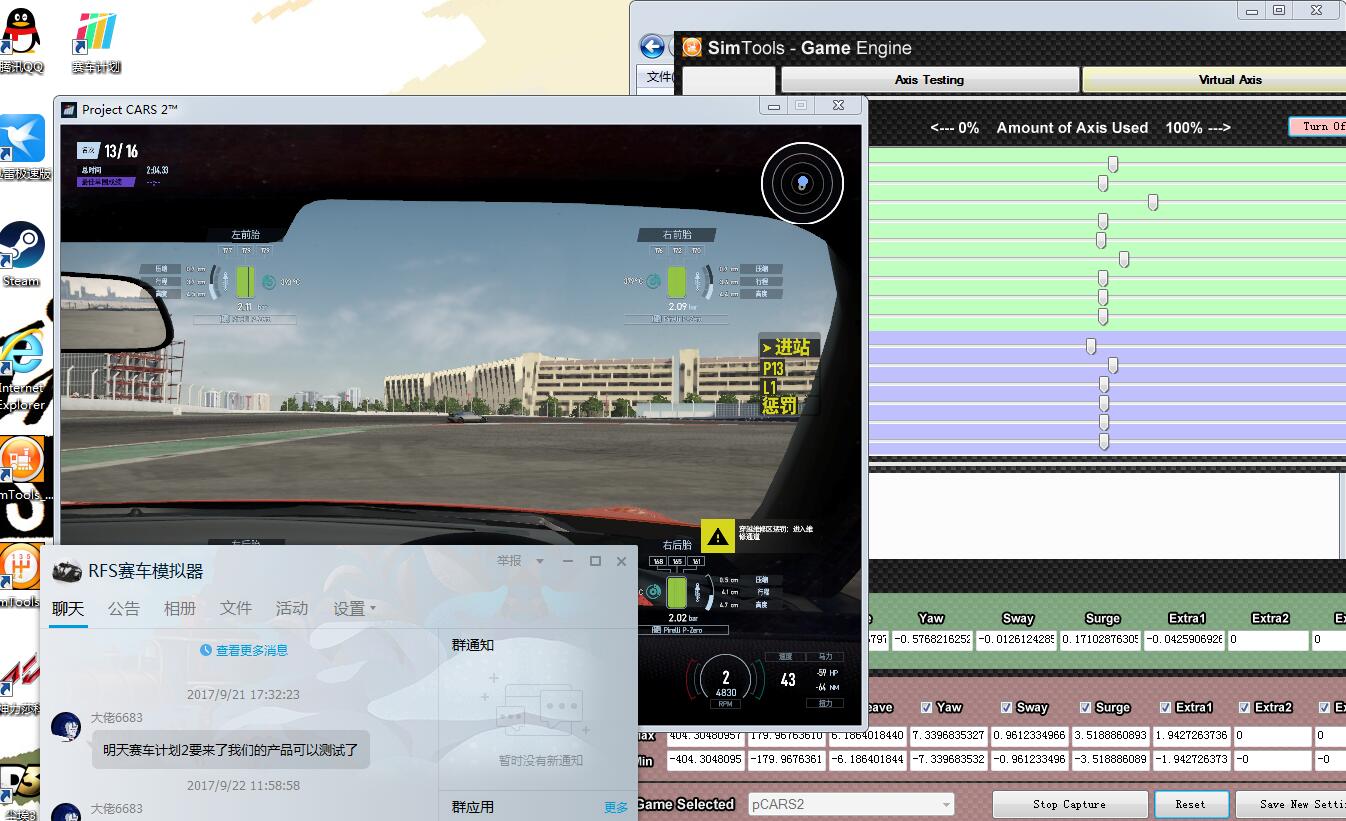The width and height of the screenshot is (1346, 821).
Task: Click the Reset button
Action: [1190, 804]
